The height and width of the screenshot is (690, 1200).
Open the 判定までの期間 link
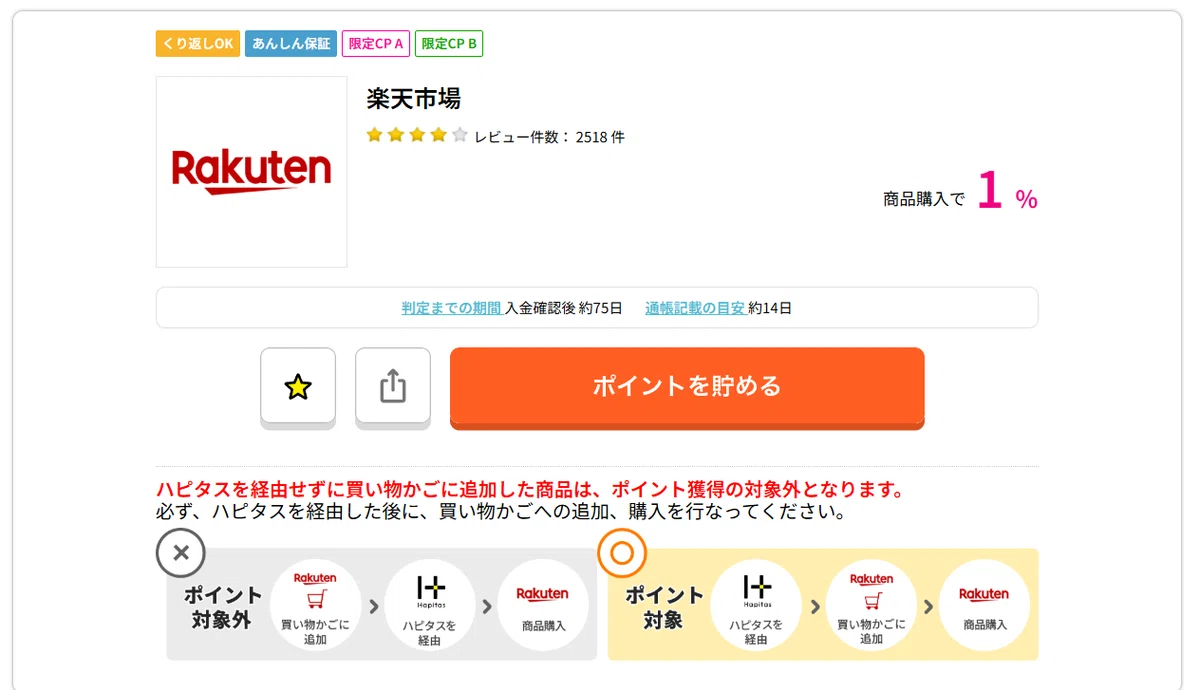452,308
